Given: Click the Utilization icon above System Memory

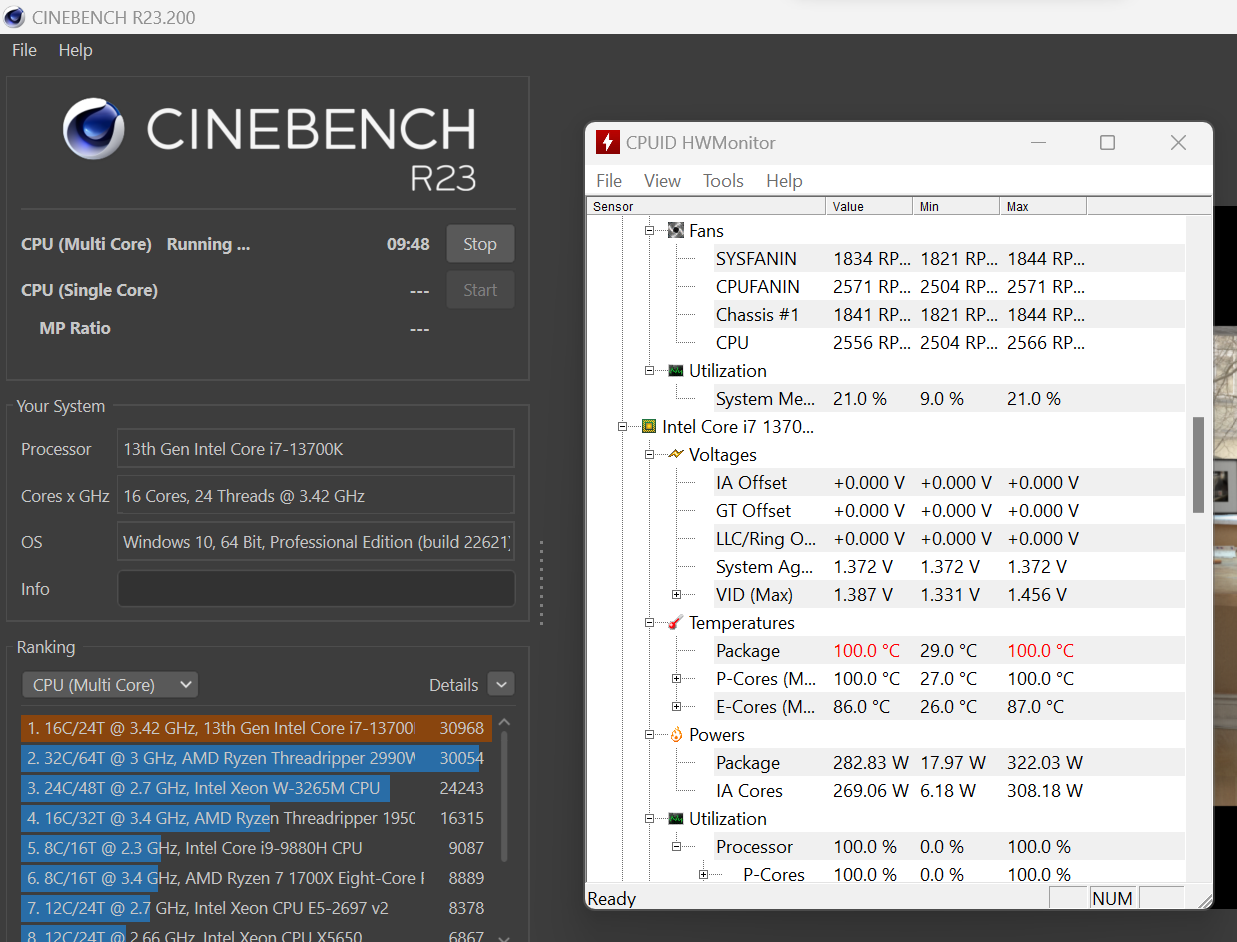Looking at the screenshot, I should coord(676,370).
